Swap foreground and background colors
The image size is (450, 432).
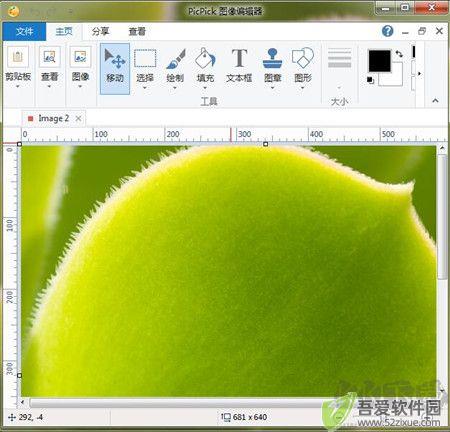[399, 54]
